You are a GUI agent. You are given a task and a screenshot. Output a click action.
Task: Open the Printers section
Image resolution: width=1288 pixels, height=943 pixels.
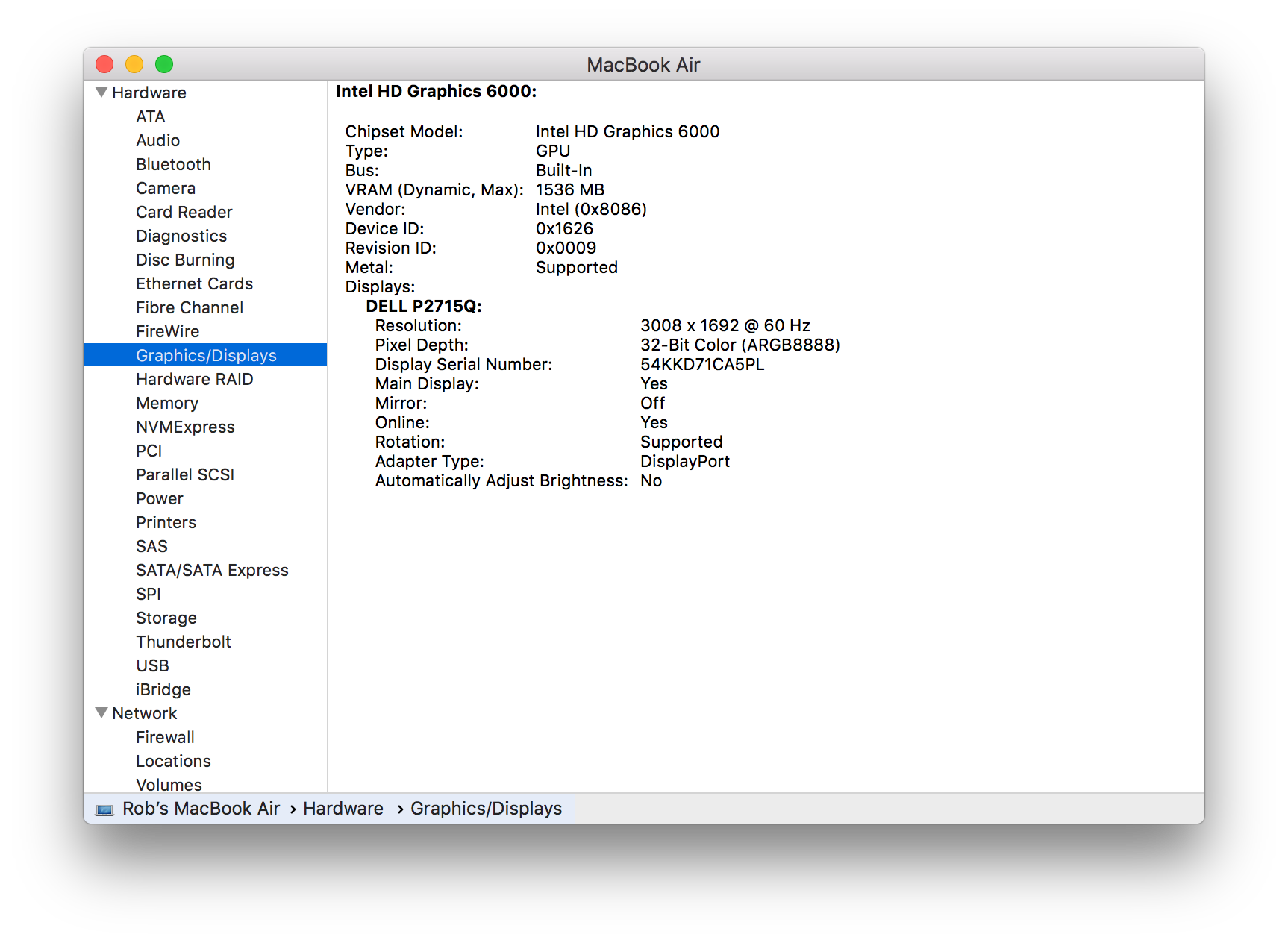coord(166,522)
